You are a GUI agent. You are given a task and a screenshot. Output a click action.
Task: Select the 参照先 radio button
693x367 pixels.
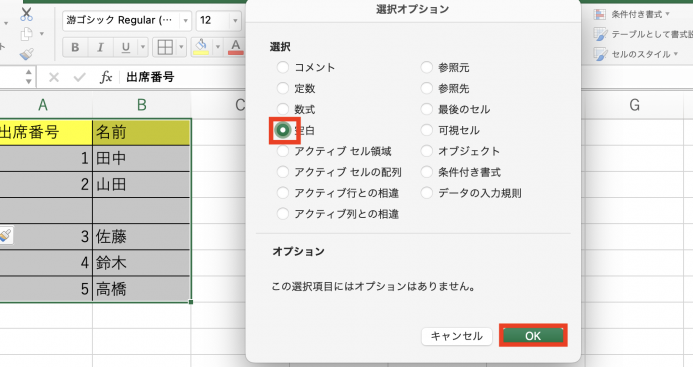[x=426, y=88]
